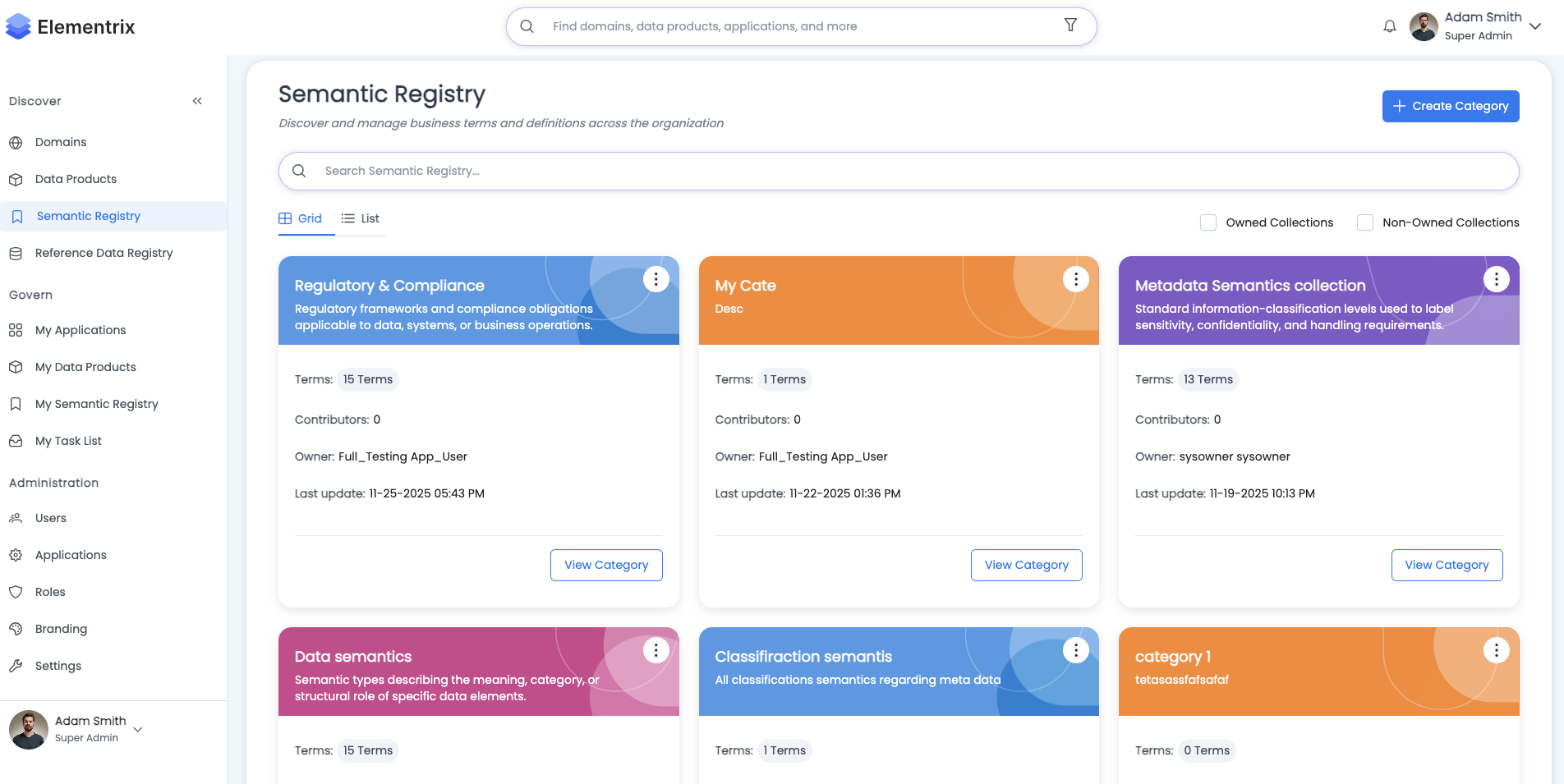This screenshot has width=1564, height=784.
Task: Enable the Owned Collections checkbox
Action: [x=1208, y=222]
